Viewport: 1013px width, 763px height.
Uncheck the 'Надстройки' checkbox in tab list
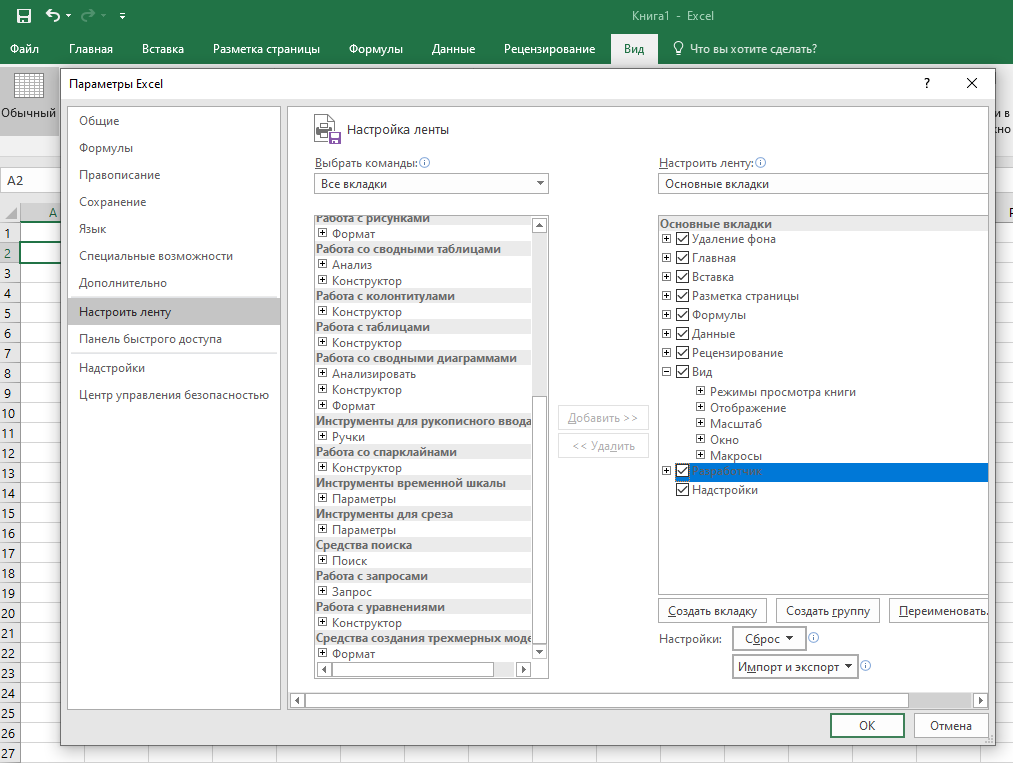682,490
